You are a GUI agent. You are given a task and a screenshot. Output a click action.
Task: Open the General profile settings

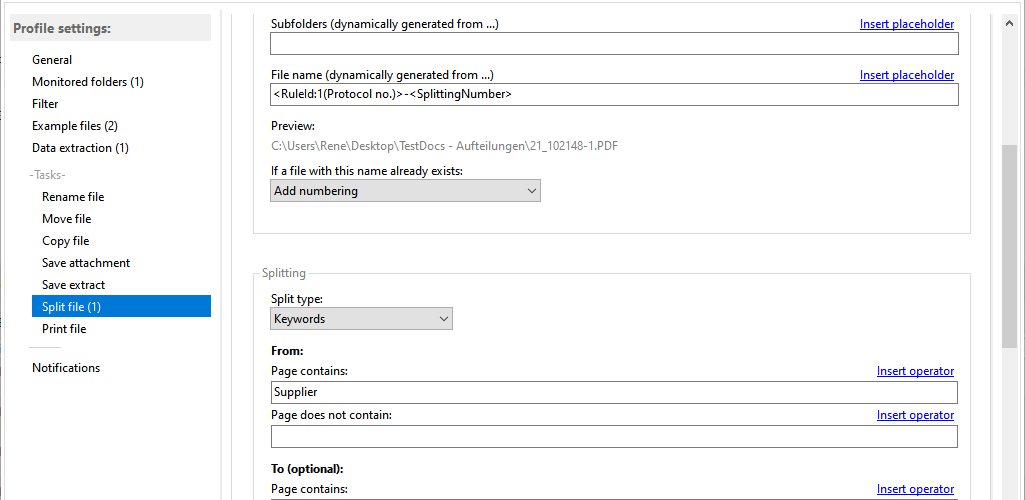[x=52, y=59]
